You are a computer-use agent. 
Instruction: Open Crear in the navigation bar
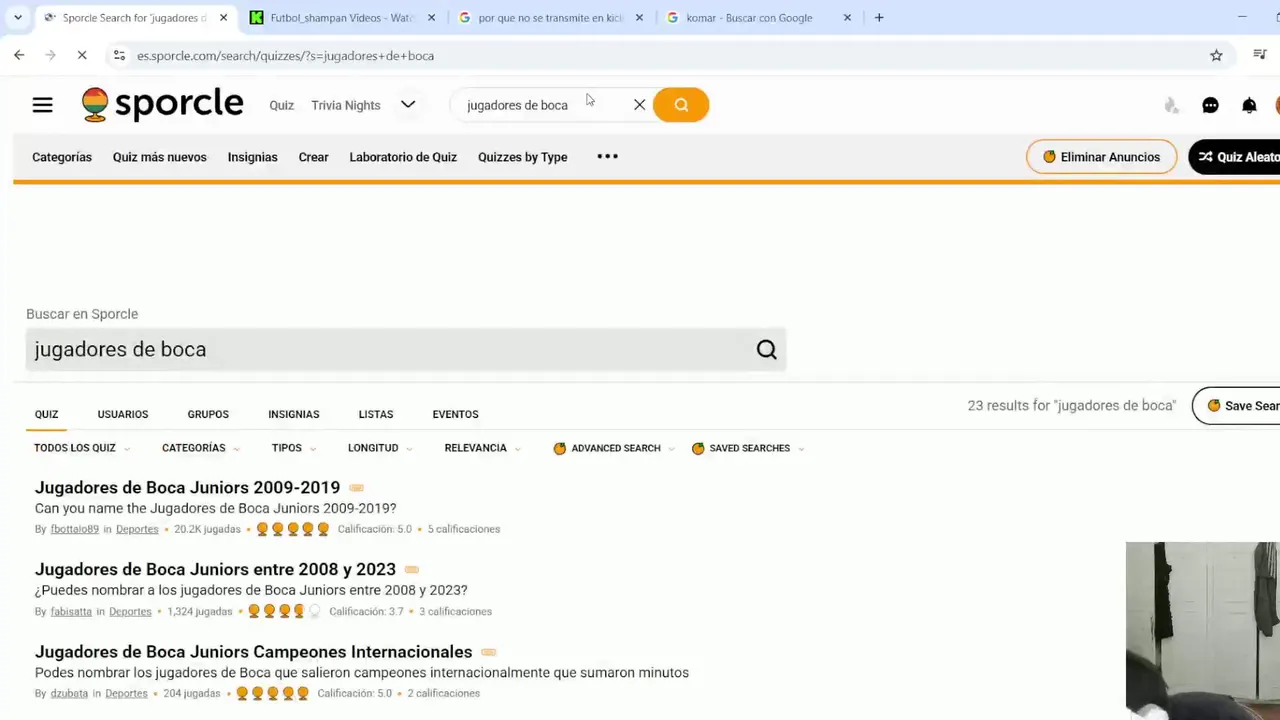tap(313, 157)
